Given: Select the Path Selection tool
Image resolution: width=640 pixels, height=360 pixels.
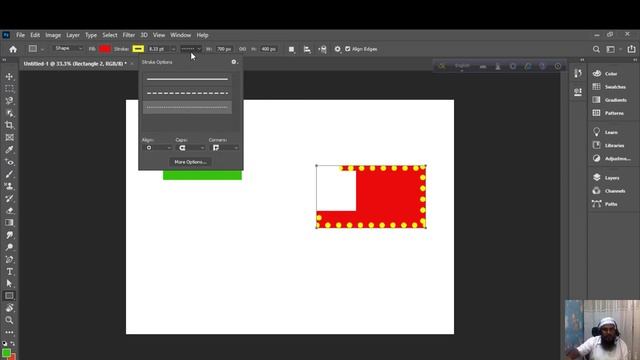Looking at the screenshot, I should [x=9, y=284].
